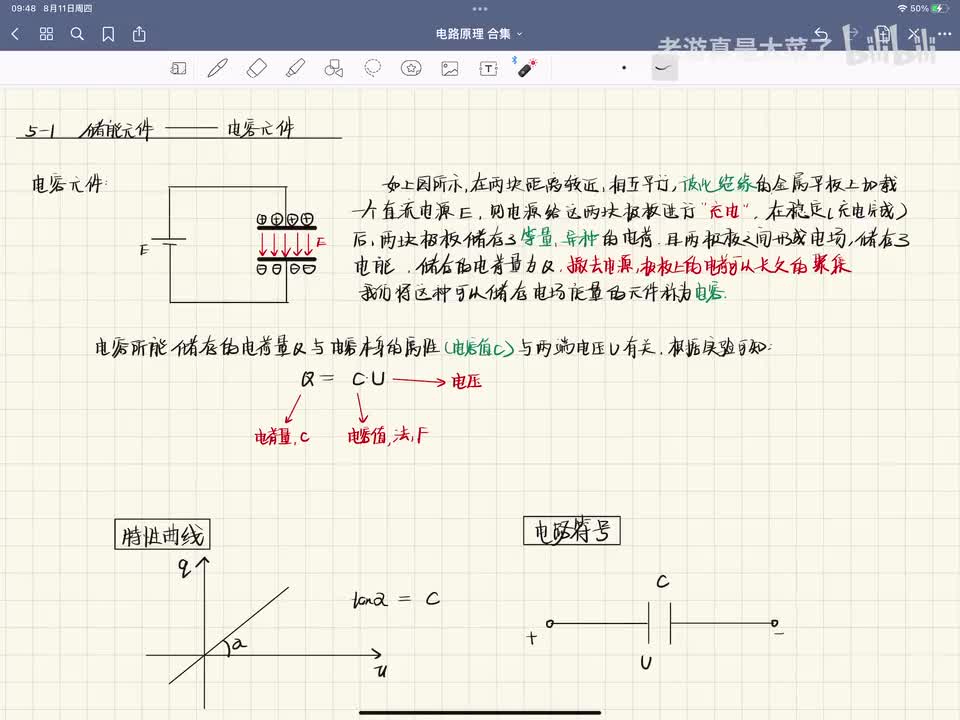Tap the Q = C·U formula

[343, 379]
